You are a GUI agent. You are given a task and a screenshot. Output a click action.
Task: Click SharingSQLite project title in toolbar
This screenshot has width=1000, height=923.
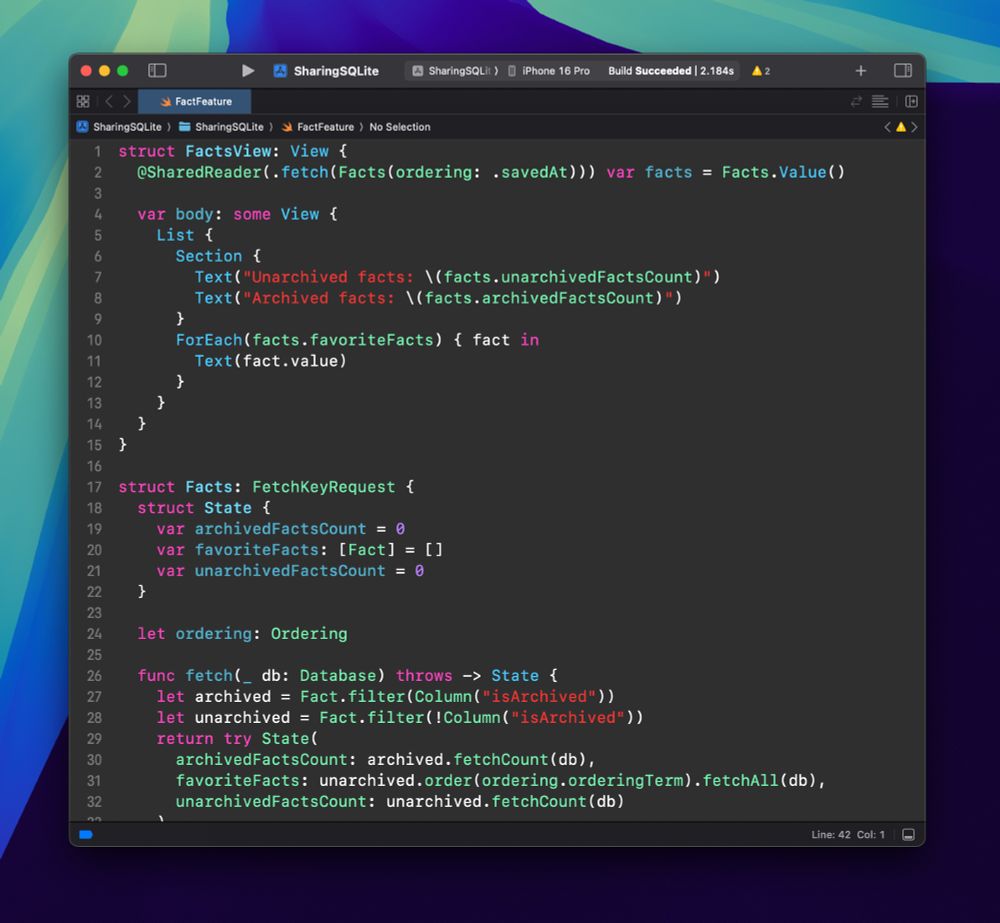point(336,71)
